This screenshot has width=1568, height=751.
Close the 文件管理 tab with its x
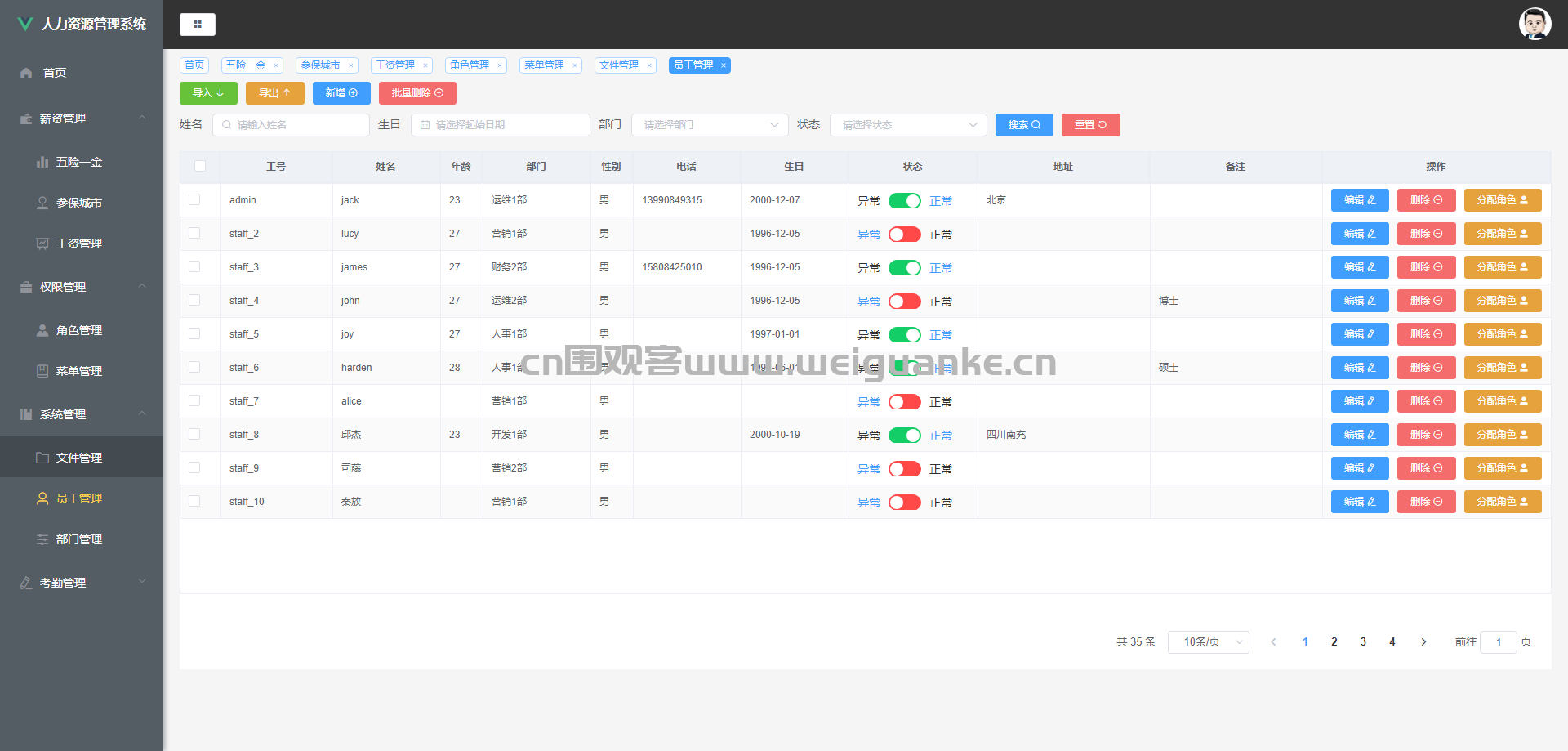[649, 65]
